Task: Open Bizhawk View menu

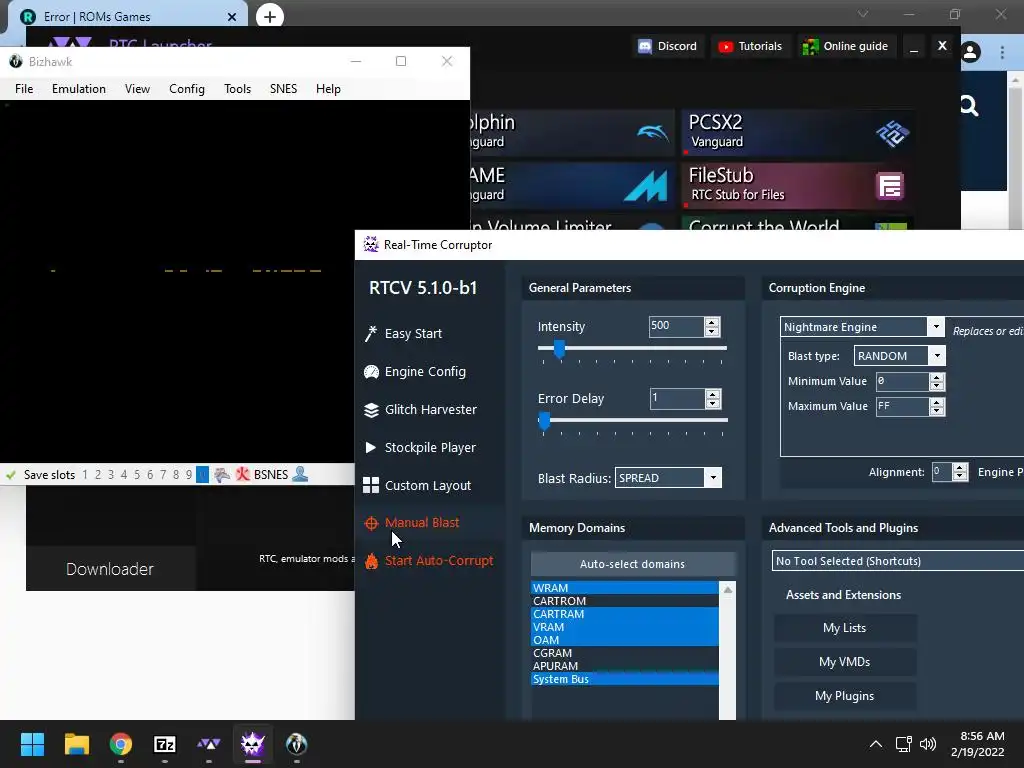Action: 137,89
